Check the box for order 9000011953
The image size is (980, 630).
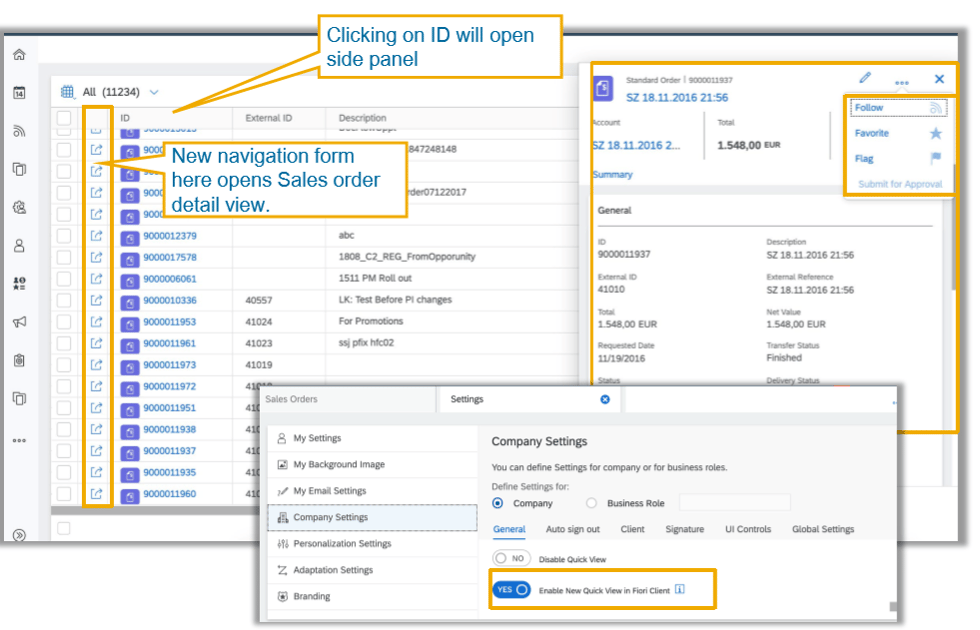click(64, 321)
